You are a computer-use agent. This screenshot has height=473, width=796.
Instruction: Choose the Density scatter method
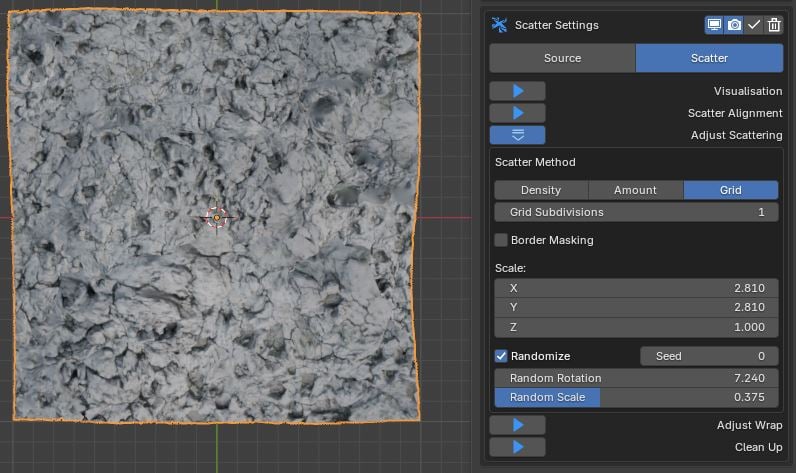pyautogui.click(x=541, y=190)
